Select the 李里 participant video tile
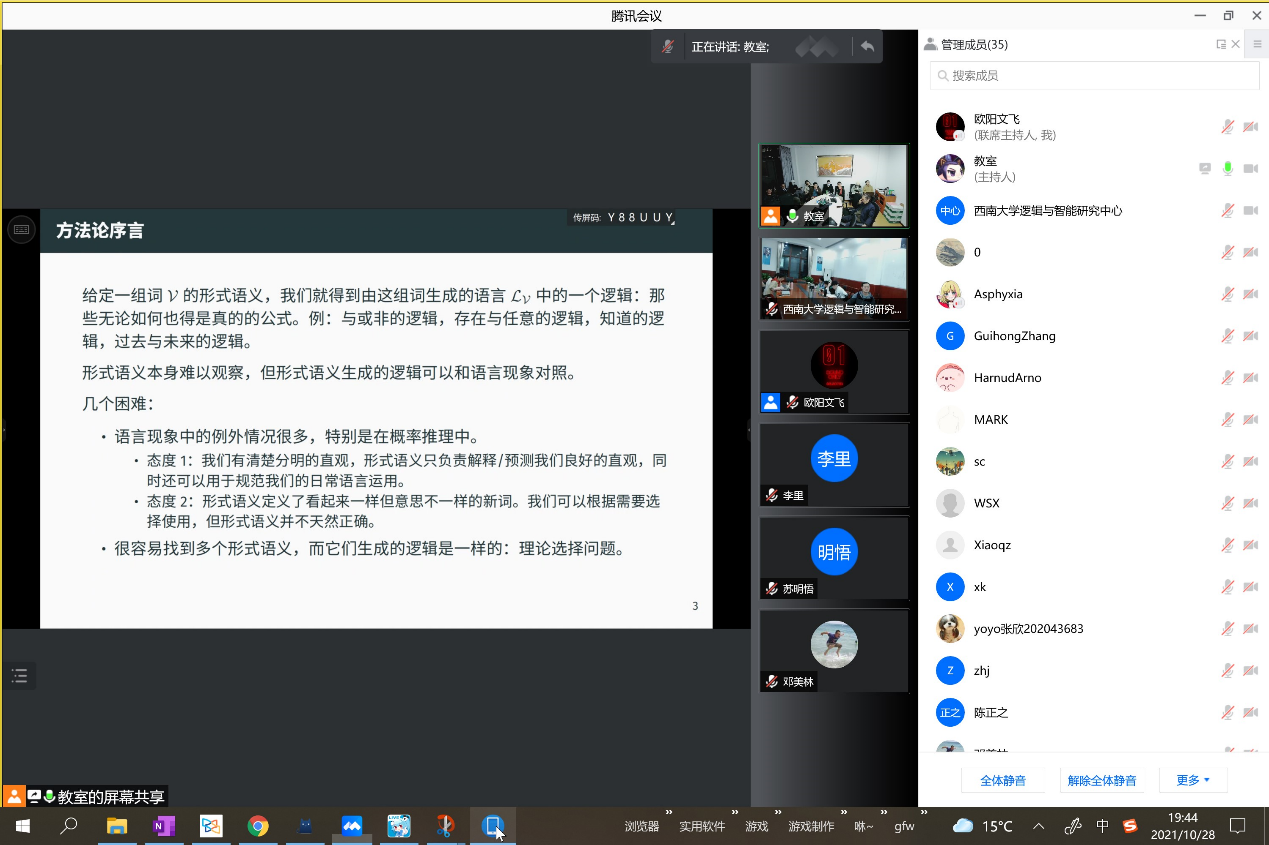The width and height of the screenshot is (1269, 845). (833, 464)
